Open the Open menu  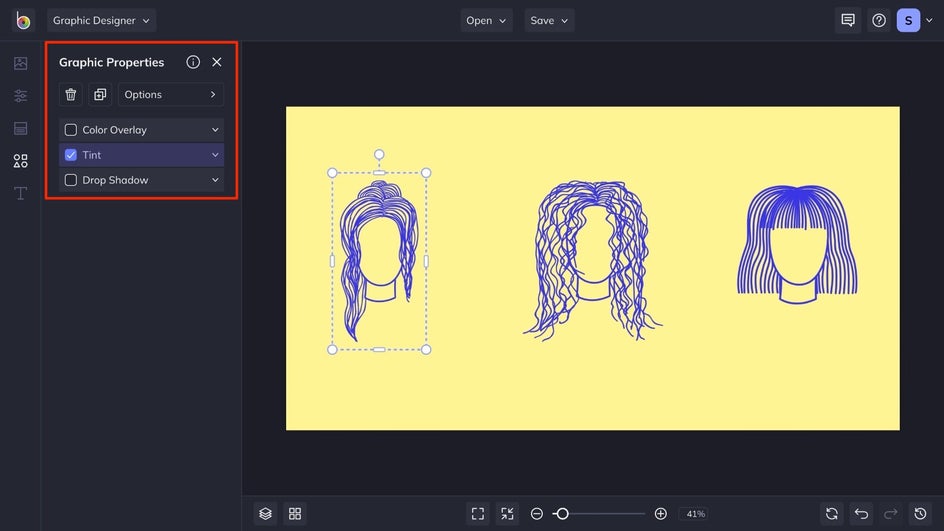coord(487,21)
